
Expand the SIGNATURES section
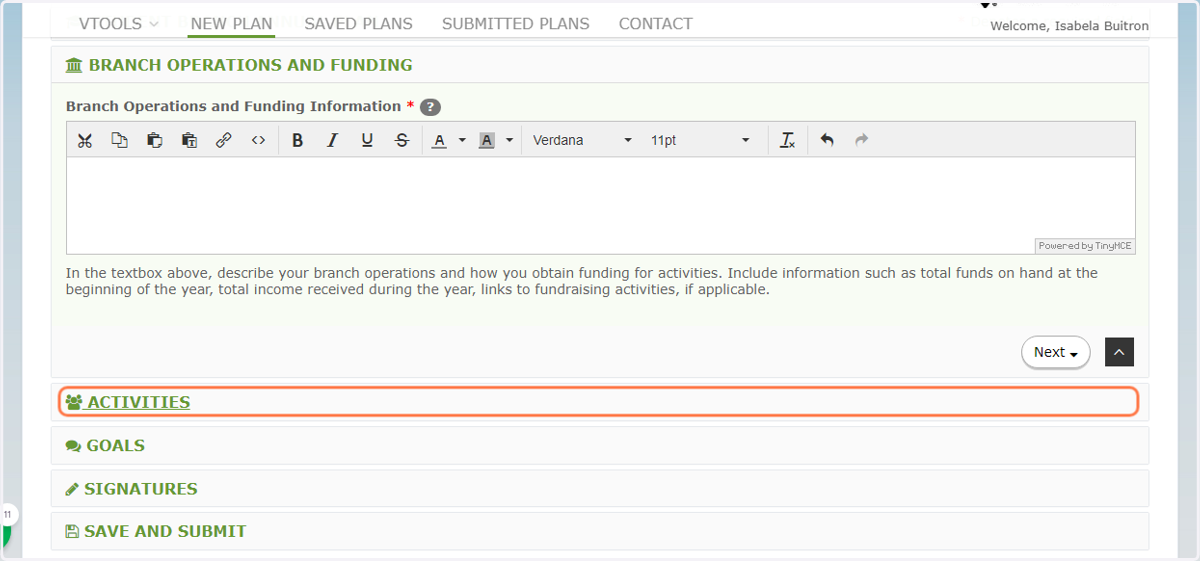point(600,489)
